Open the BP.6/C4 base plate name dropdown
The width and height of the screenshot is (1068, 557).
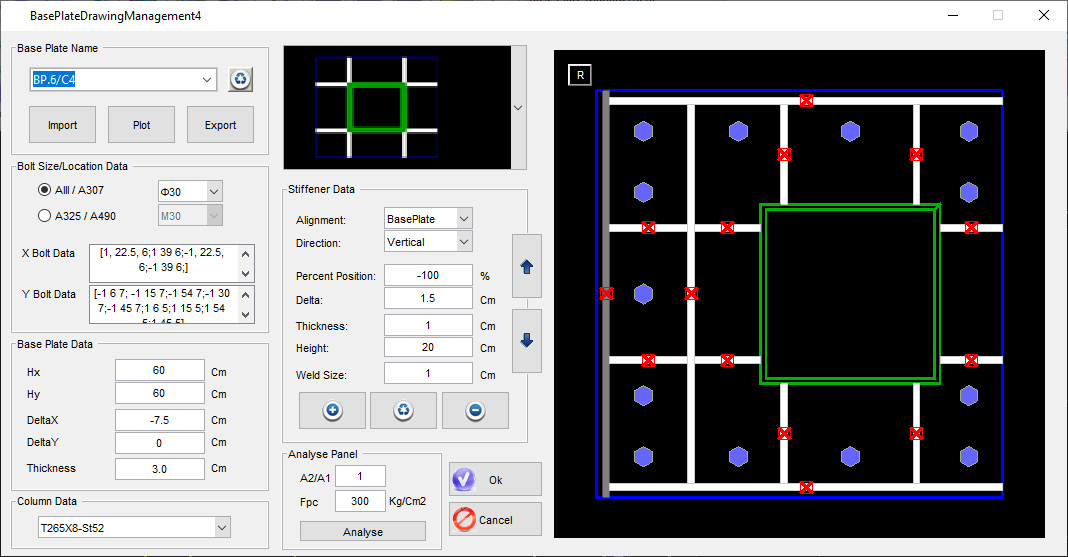[207, 80]
